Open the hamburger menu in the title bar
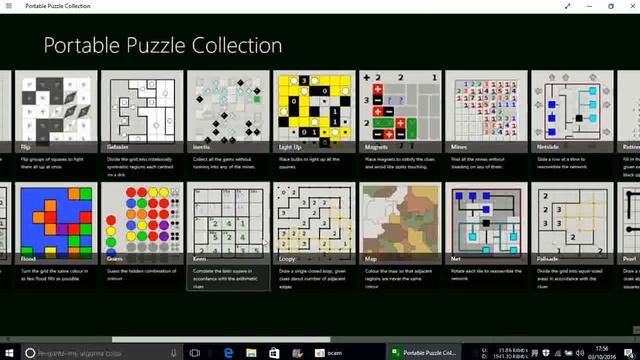 (x=9, y=6)
